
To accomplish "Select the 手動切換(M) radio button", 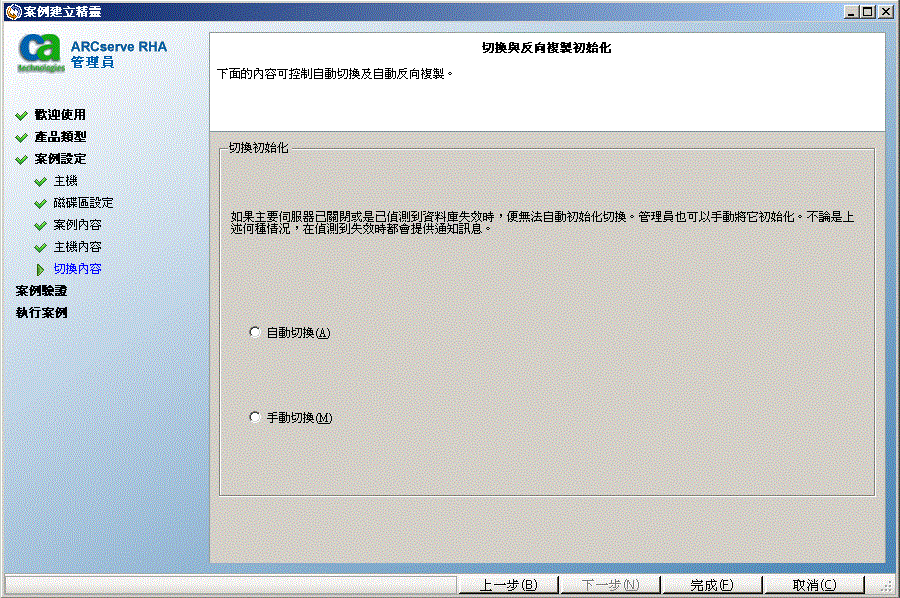I will coord(255,417).
